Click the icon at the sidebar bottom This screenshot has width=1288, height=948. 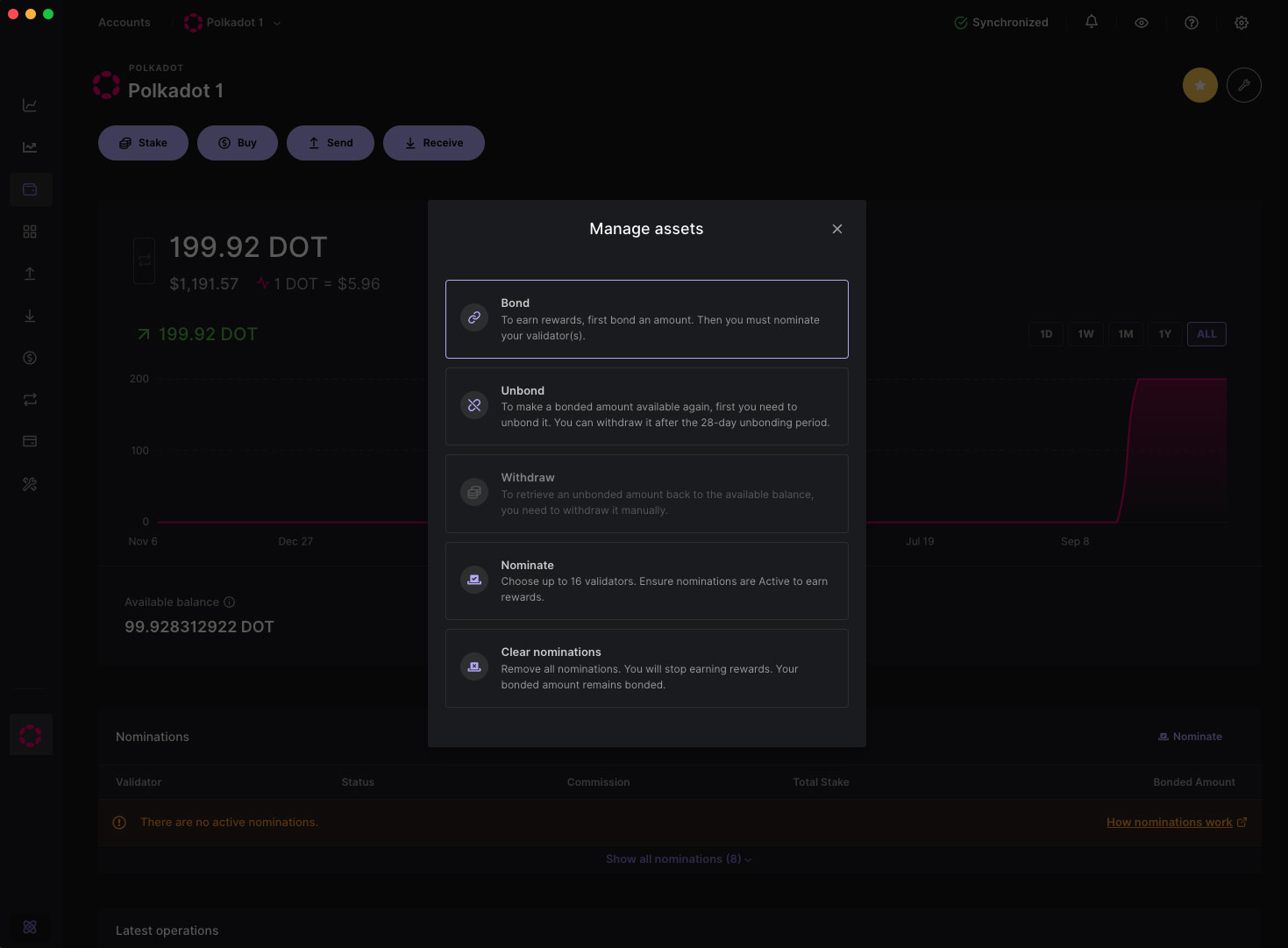point(30,927)
